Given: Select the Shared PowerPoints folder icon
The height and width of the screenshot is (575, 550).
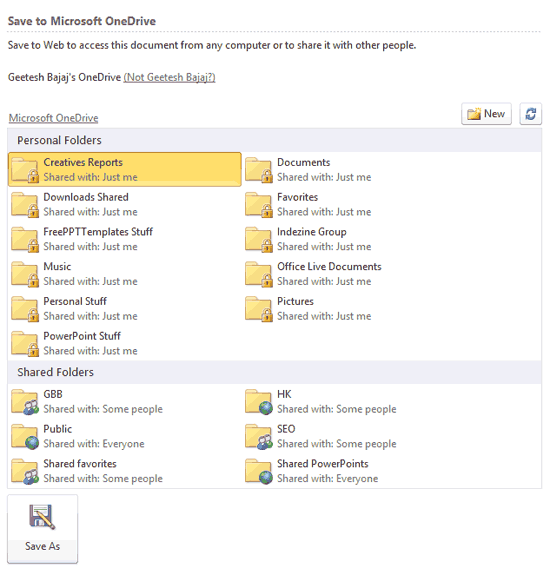Looking at the screenshot, I should [x=259, y=471].
